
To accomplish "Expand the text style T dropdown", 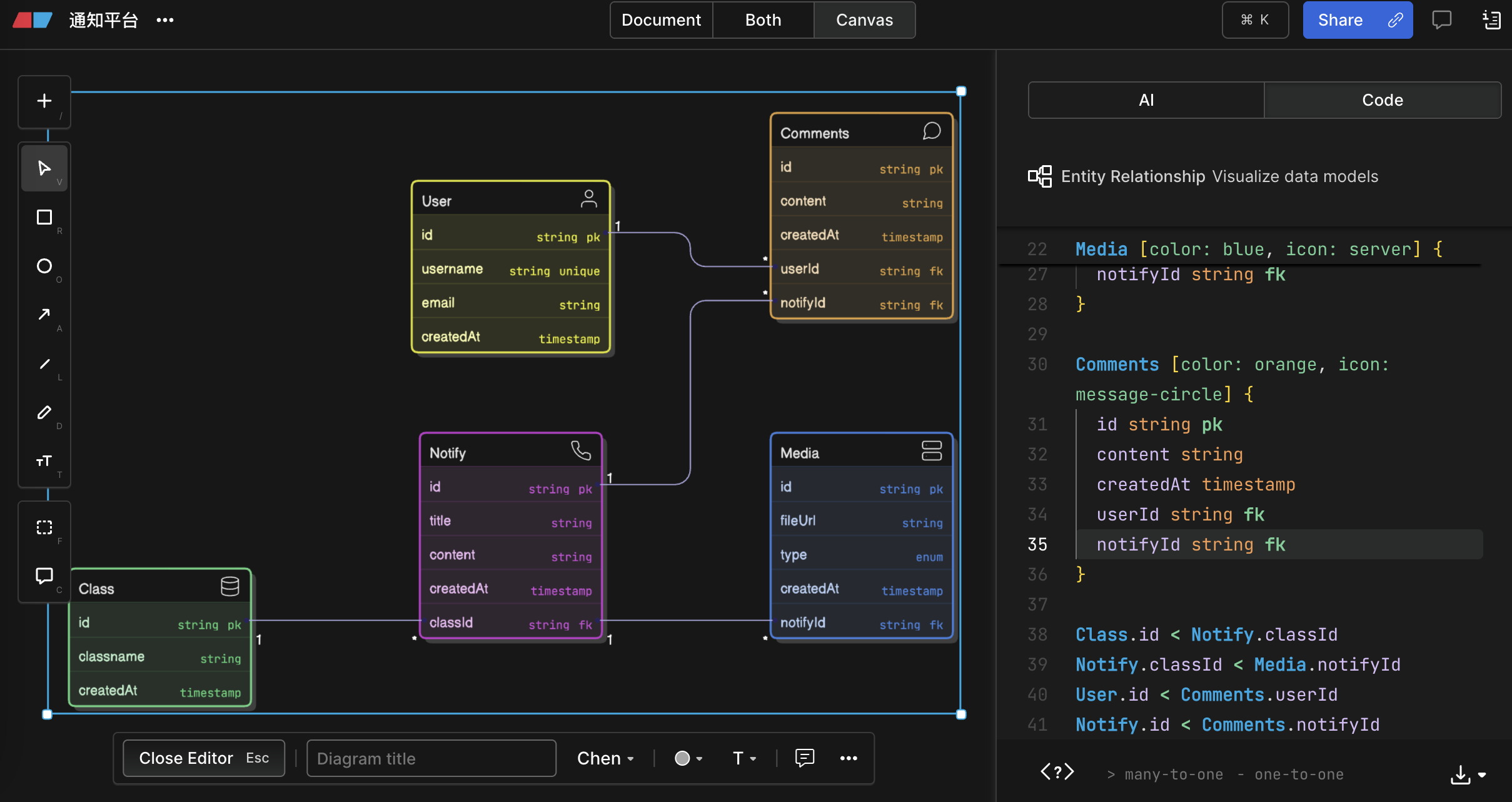I will pos(744,758).
